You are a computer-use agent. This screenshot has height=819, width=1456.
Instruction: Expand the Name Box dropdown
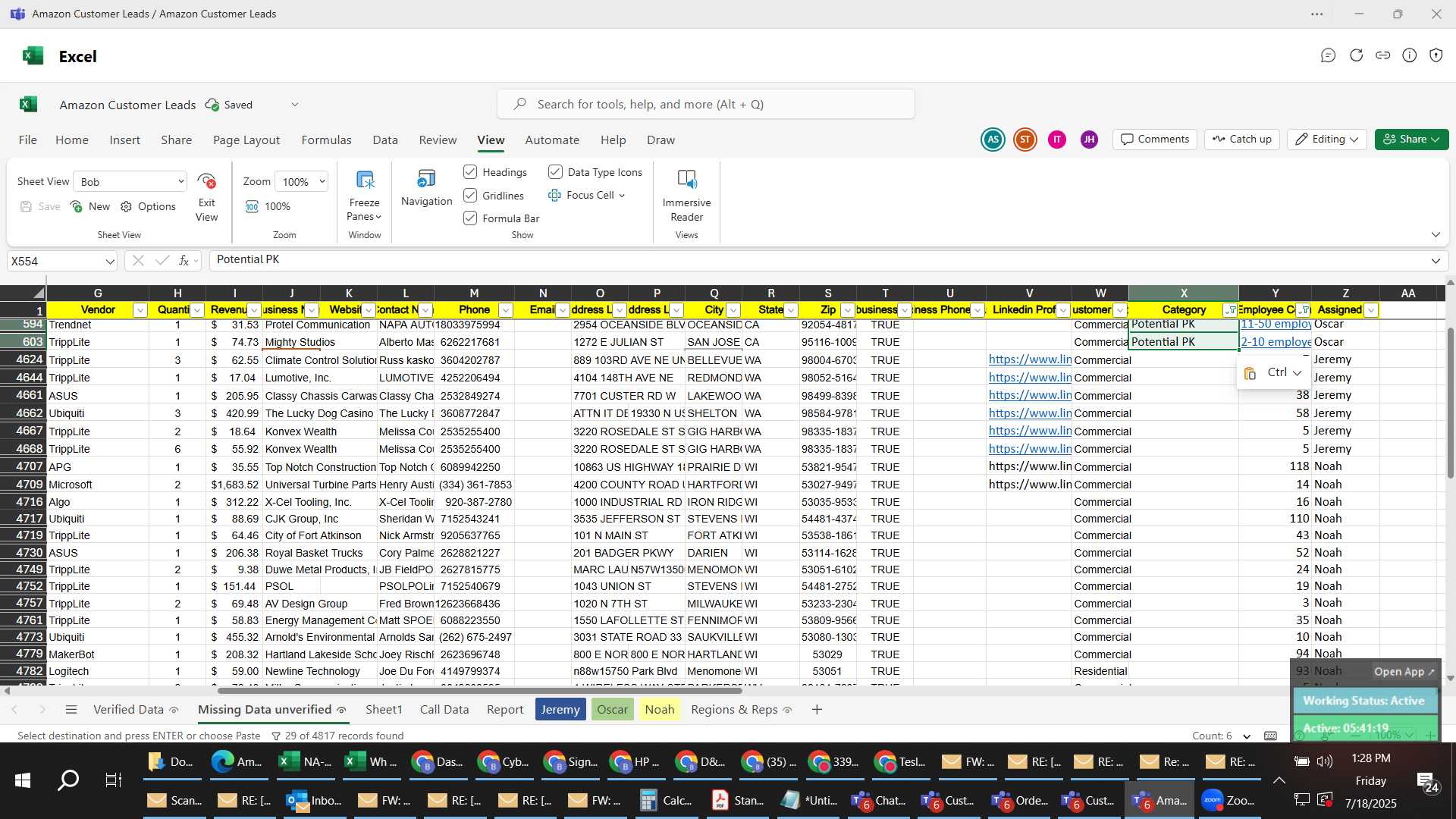click(x=109, y=262)
